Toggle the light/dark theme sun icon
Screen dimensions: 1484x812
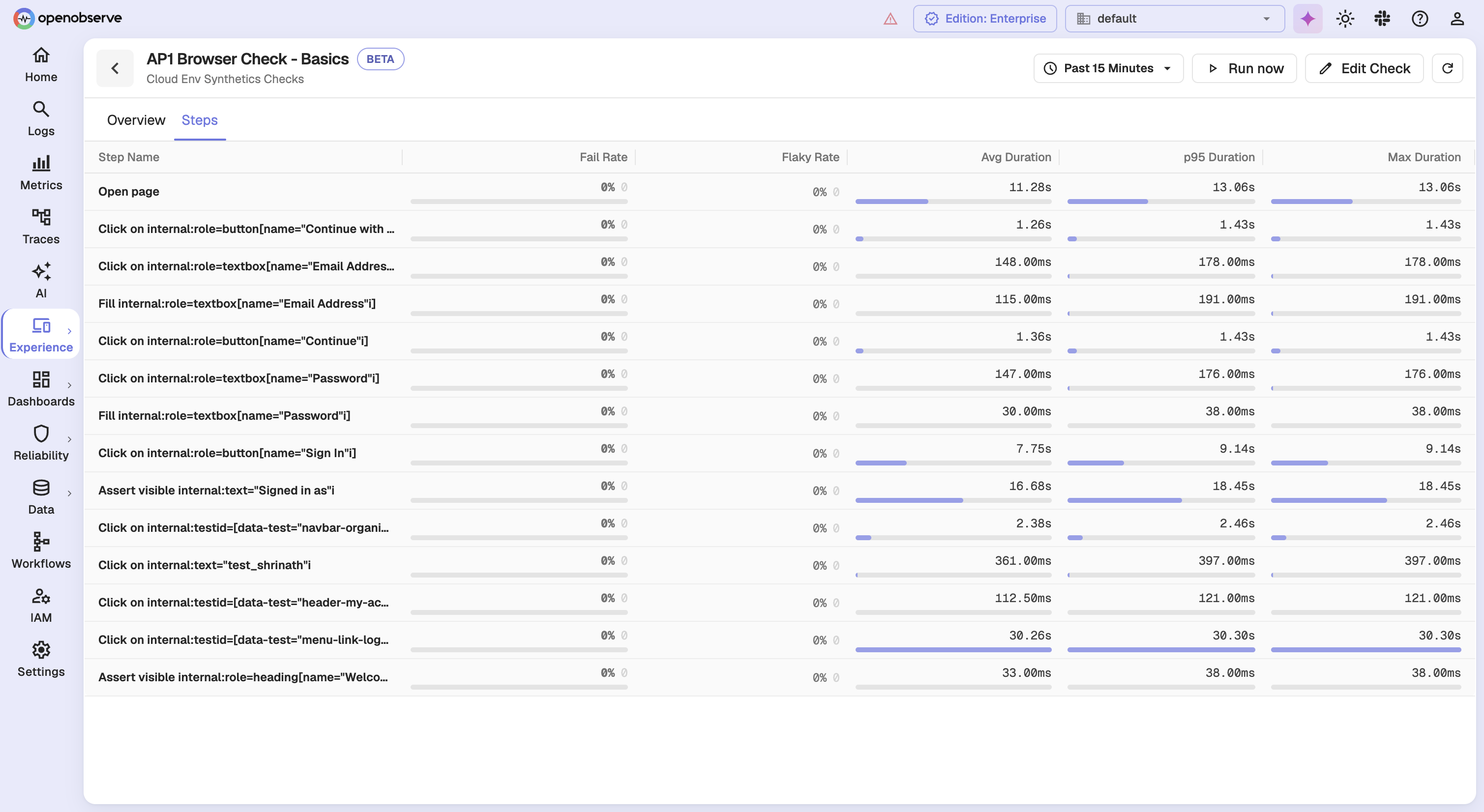pos(1345,19)
